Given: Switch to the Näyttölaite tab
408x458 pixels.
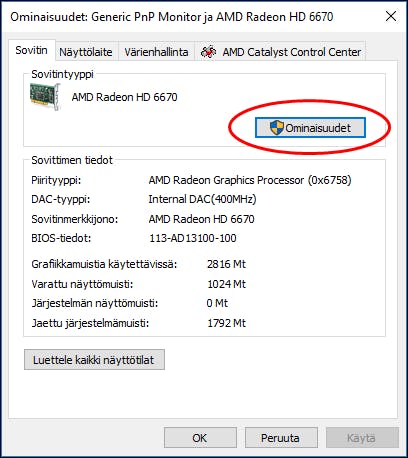Looking at the screenshot, I should click(86, 52).
